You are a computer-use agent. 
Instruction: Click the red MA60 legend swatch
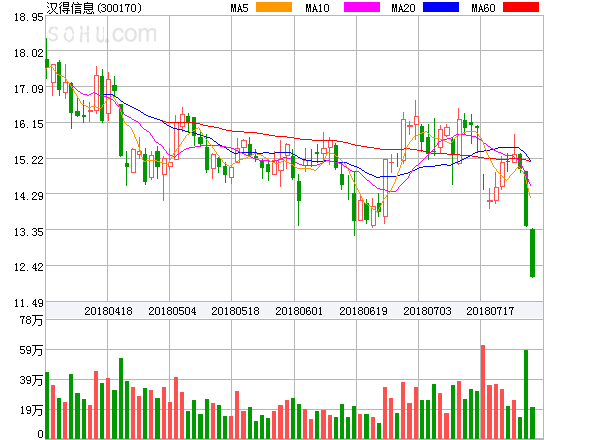[x=521, y=7]
